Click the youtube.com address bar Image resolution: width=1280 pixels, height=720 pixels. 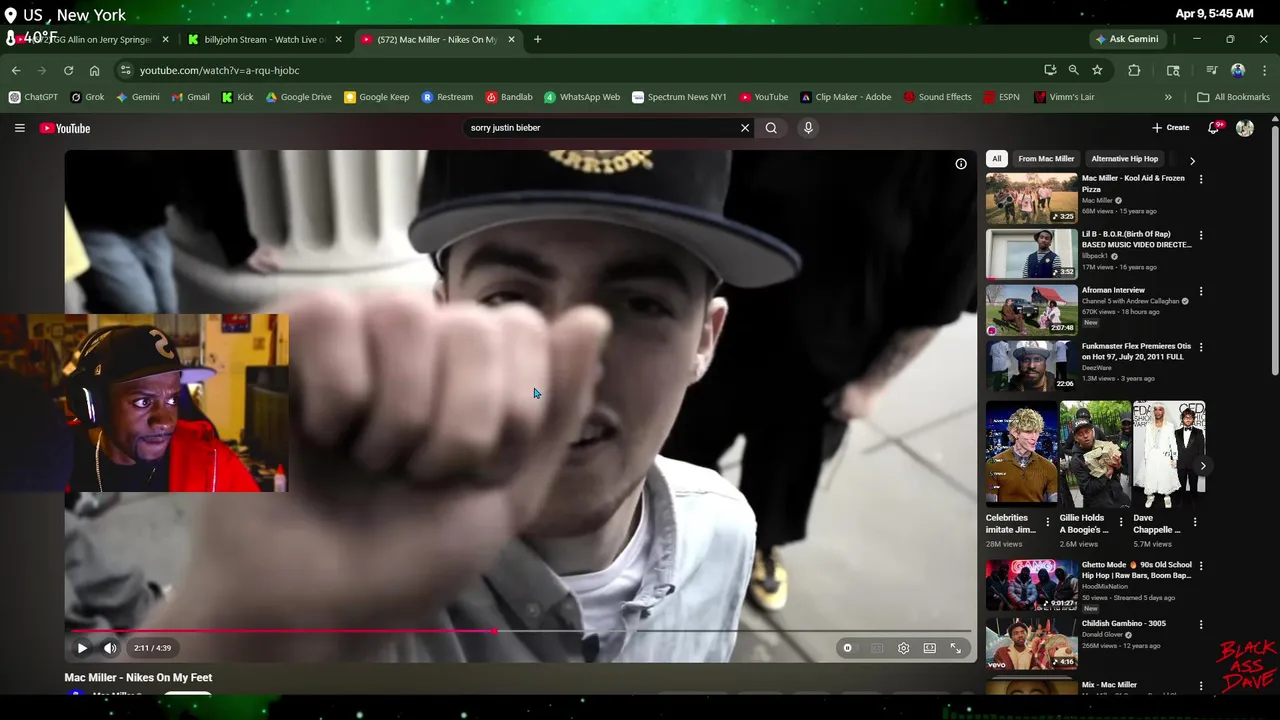[580, 71]
